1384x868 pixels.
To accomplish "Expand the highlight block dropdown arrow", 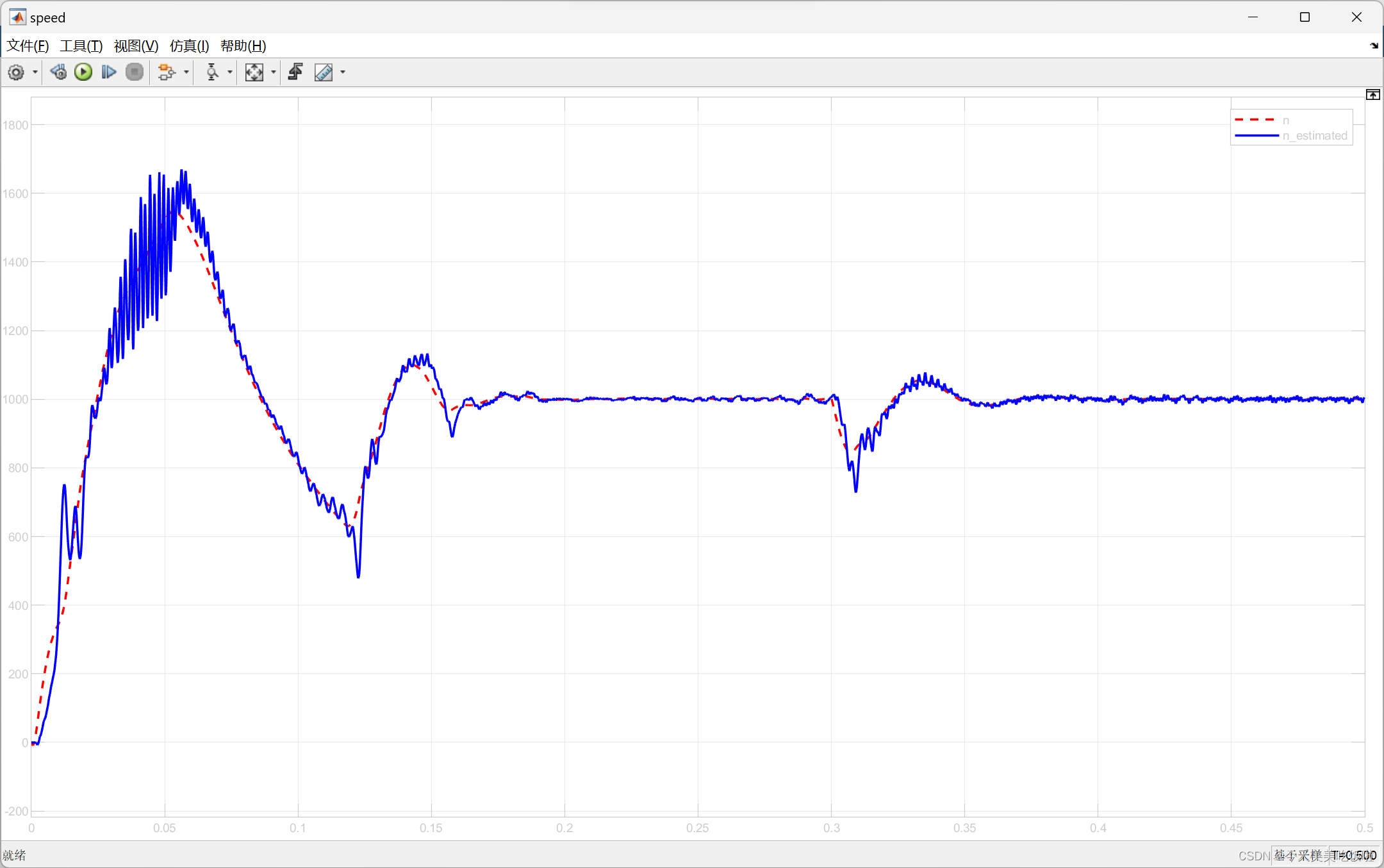I will click(x=186, y=72).
